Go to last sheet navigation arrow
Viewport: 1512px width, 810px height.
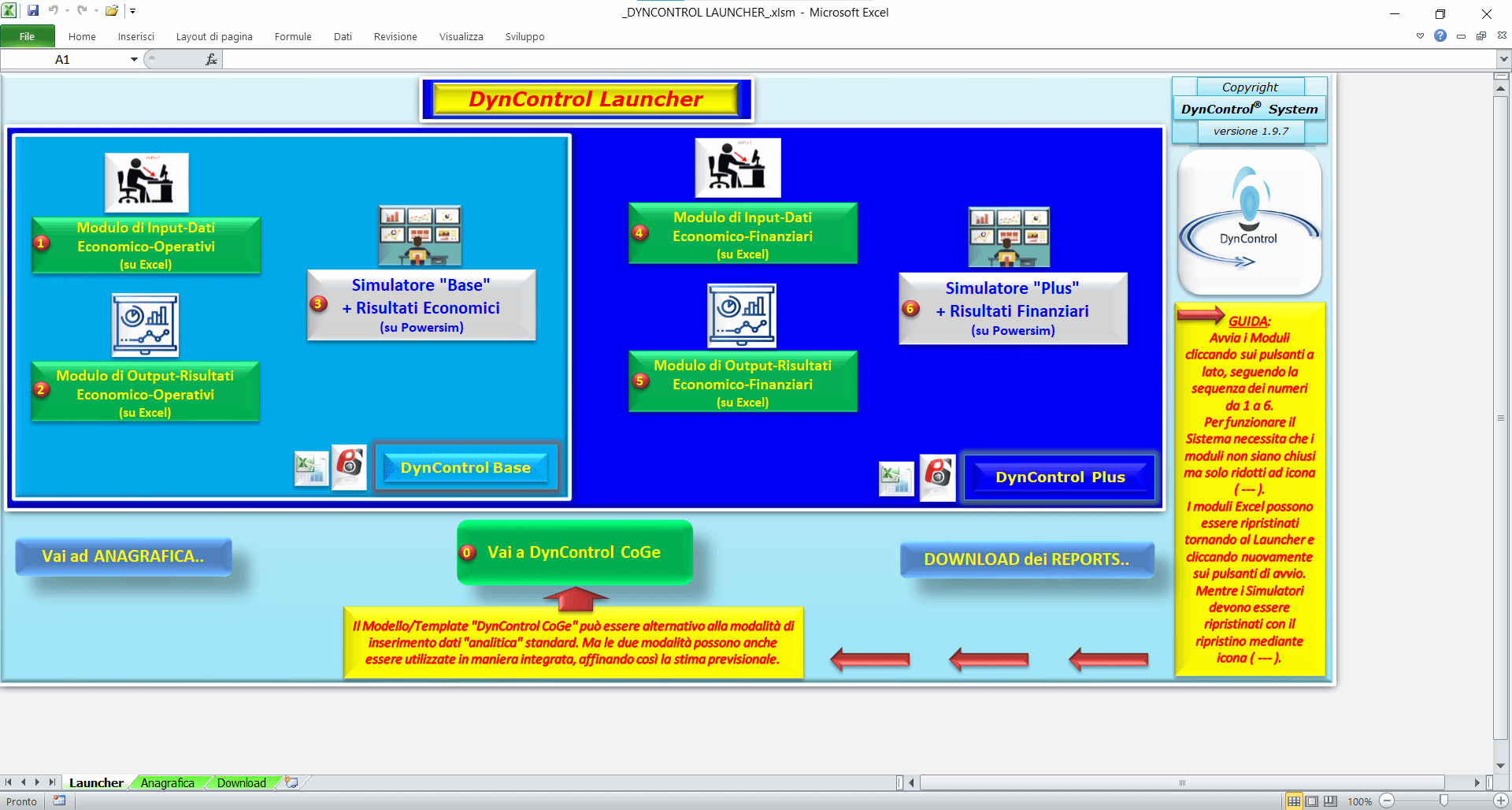[52, 782]
